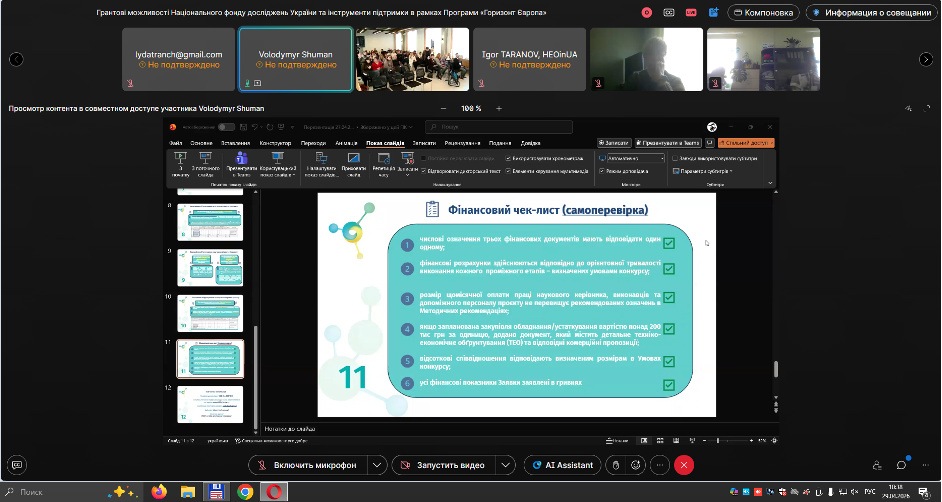Open the Компоновка layout menu

762,13
